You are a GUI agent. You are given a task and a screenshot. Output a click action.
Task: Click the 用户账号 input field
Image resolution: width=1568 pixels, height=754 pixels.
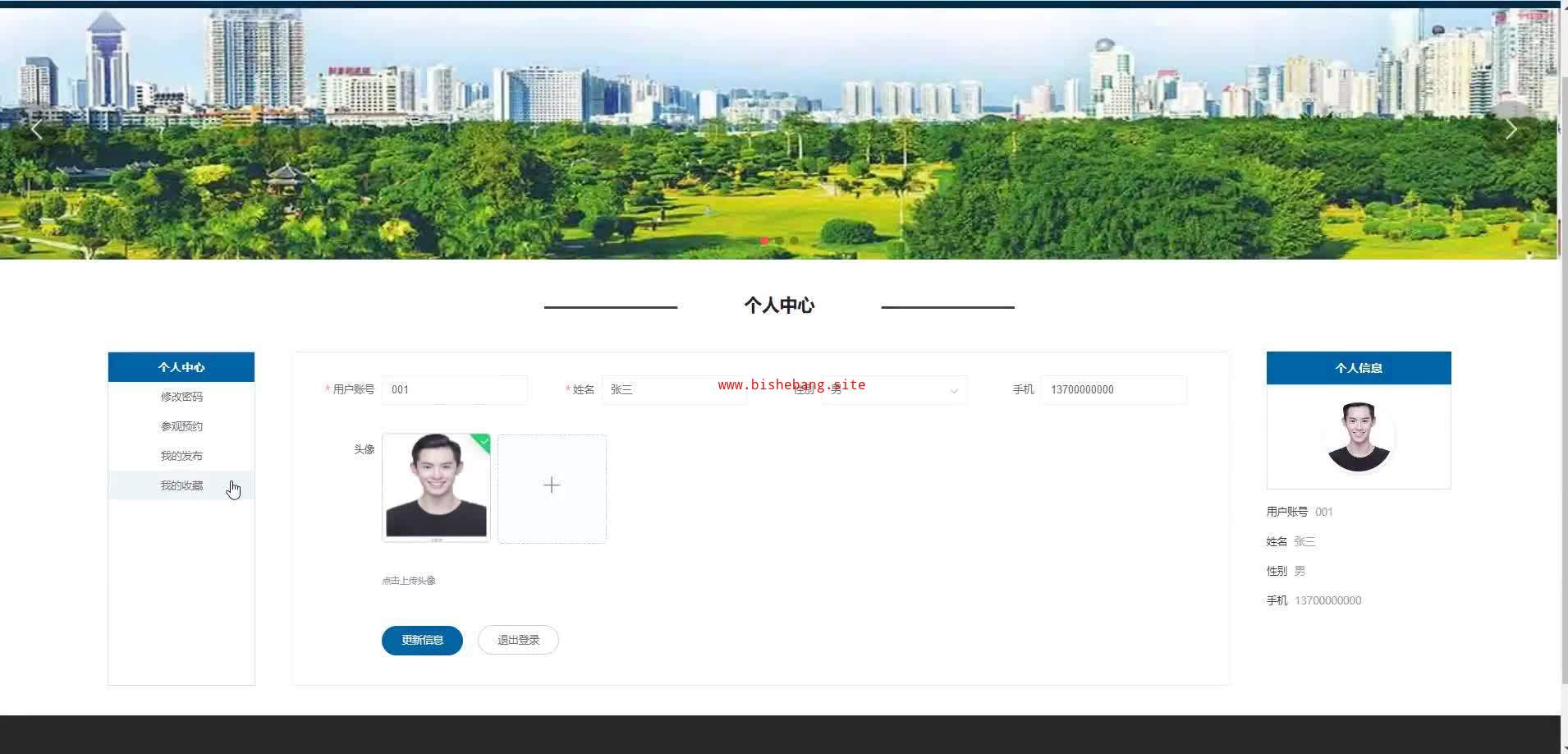(x=455, y=389)
